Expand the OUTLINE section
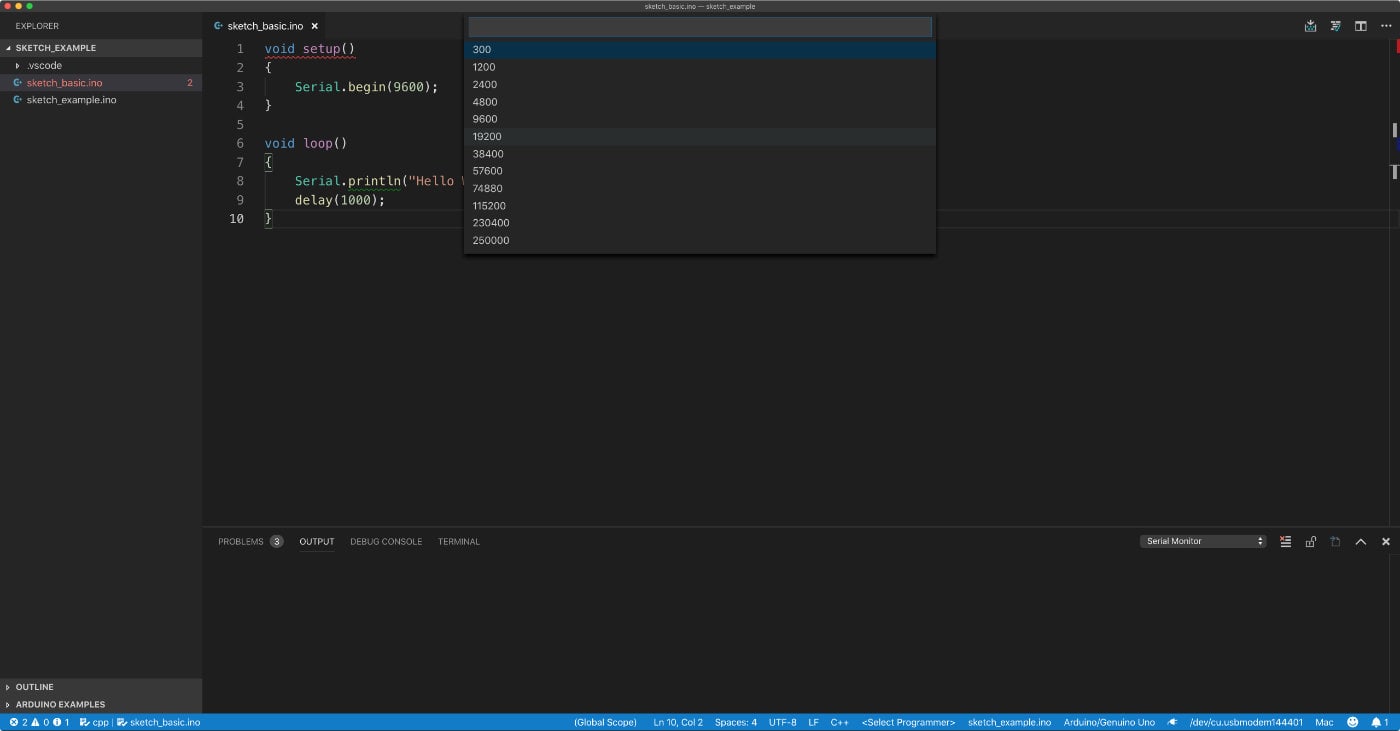Viewport: 1400px width, 731px height. 101,687
